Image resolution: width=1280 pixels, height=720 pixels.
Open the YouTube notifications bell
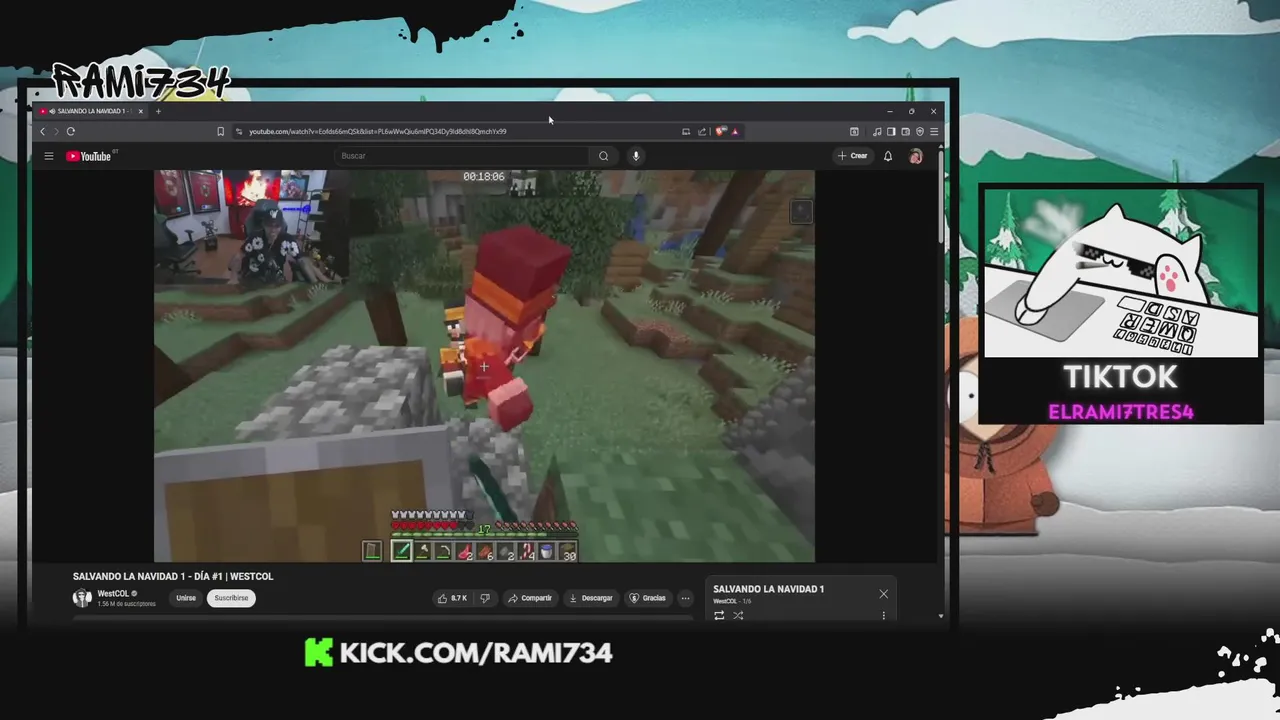tap(887, 156)
